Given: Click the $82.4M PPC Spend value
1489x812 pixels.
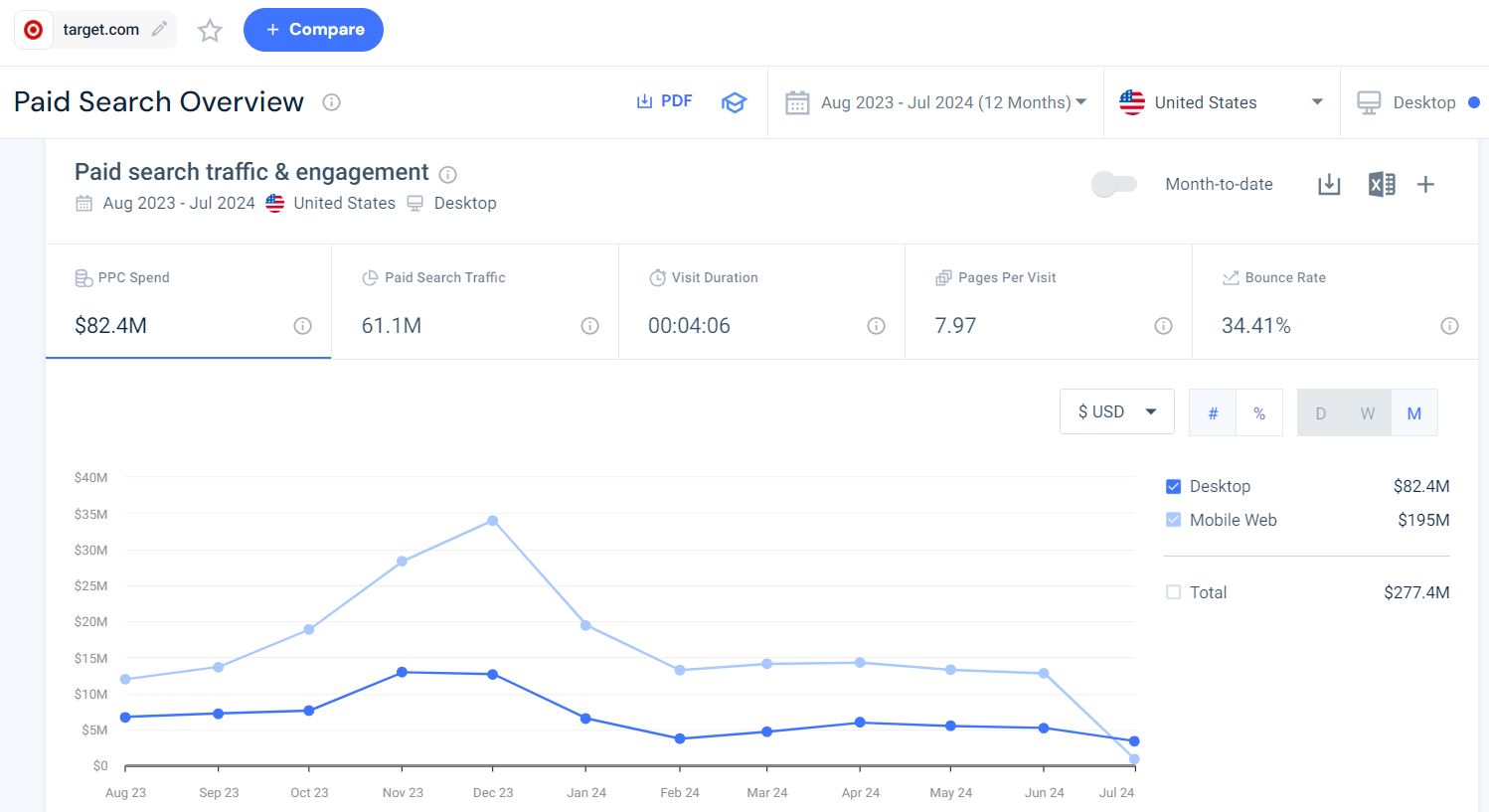Looking at the screenshot, I should (x=110, y=325).
